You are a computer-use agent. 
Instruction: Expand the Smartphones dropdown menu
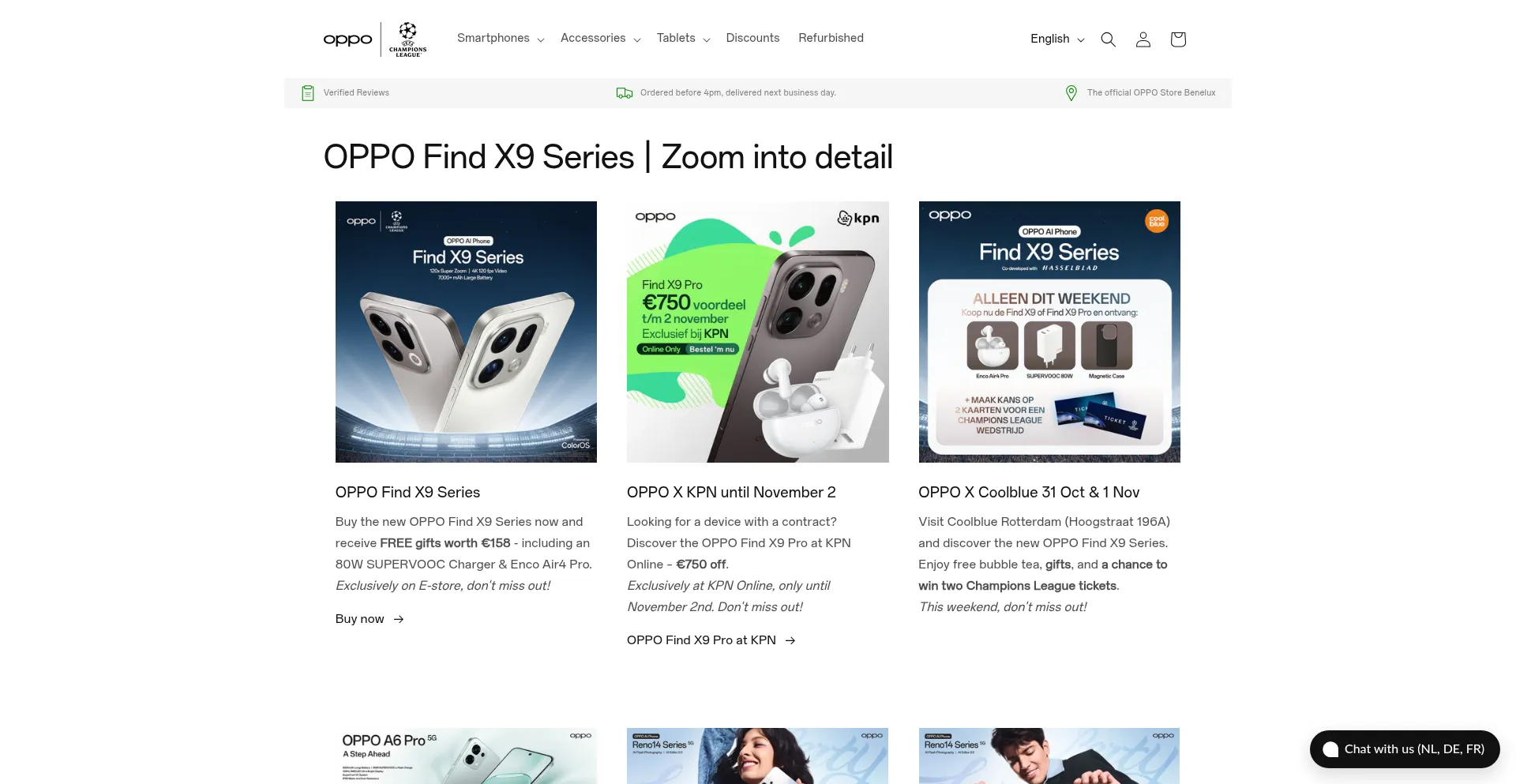(x=501, y=39)
